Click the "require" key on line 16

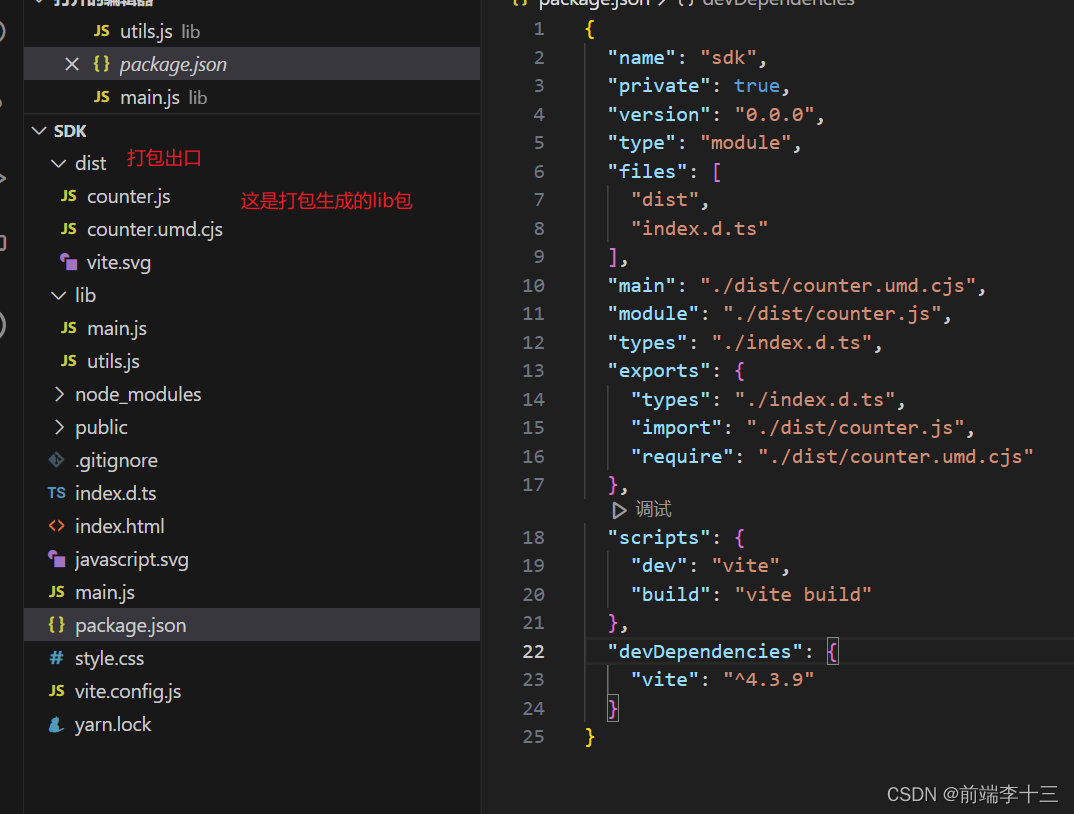pyautogui.click(x=682, y=456)
